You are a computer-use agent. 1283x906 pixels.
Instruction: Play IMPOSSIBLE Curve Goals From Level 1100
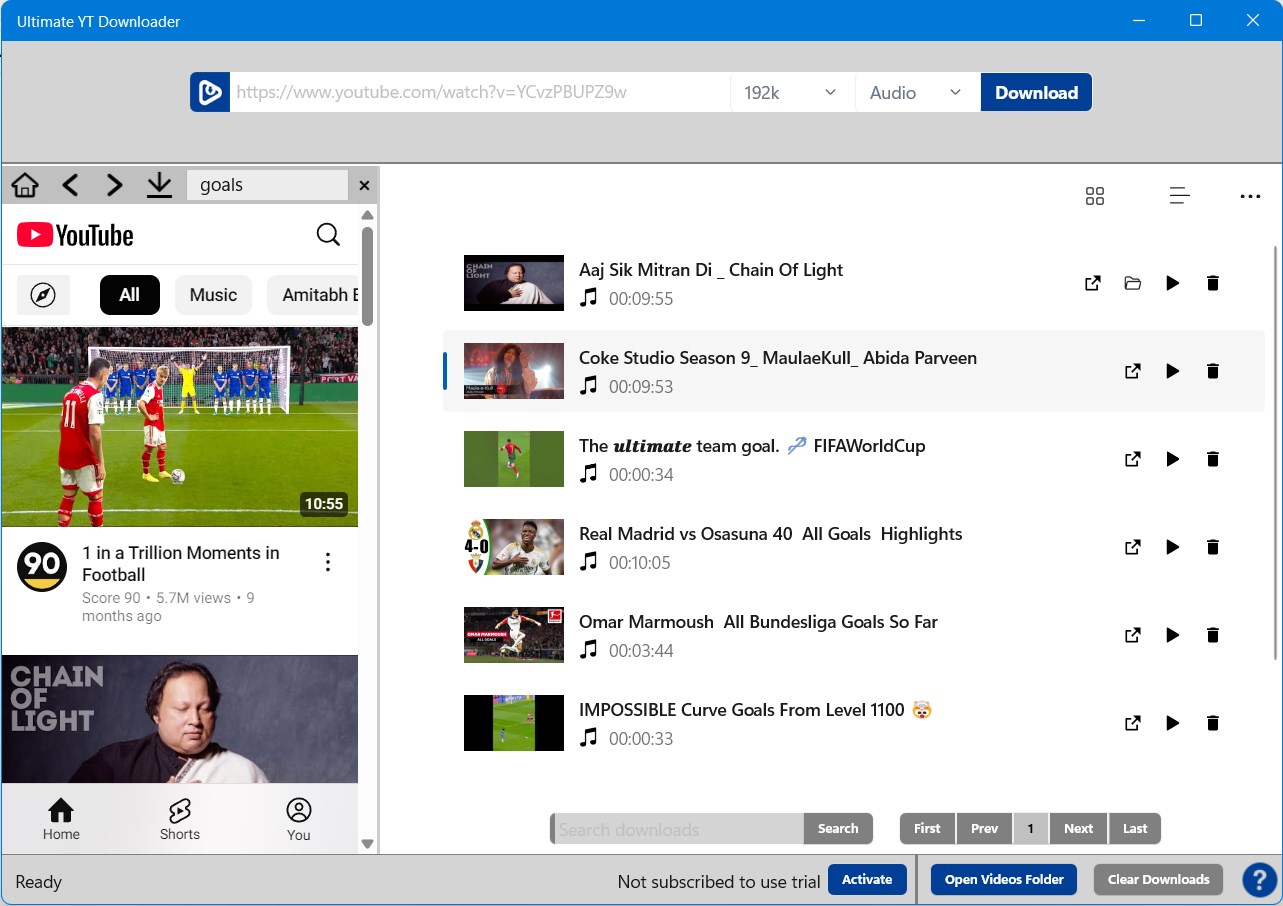(1173, 723)
